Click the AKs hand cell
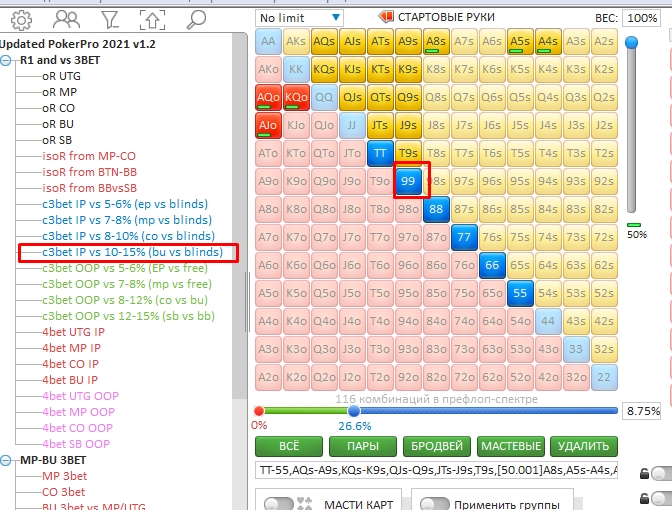This screenshot has height=510, width=672. (296, 42)
